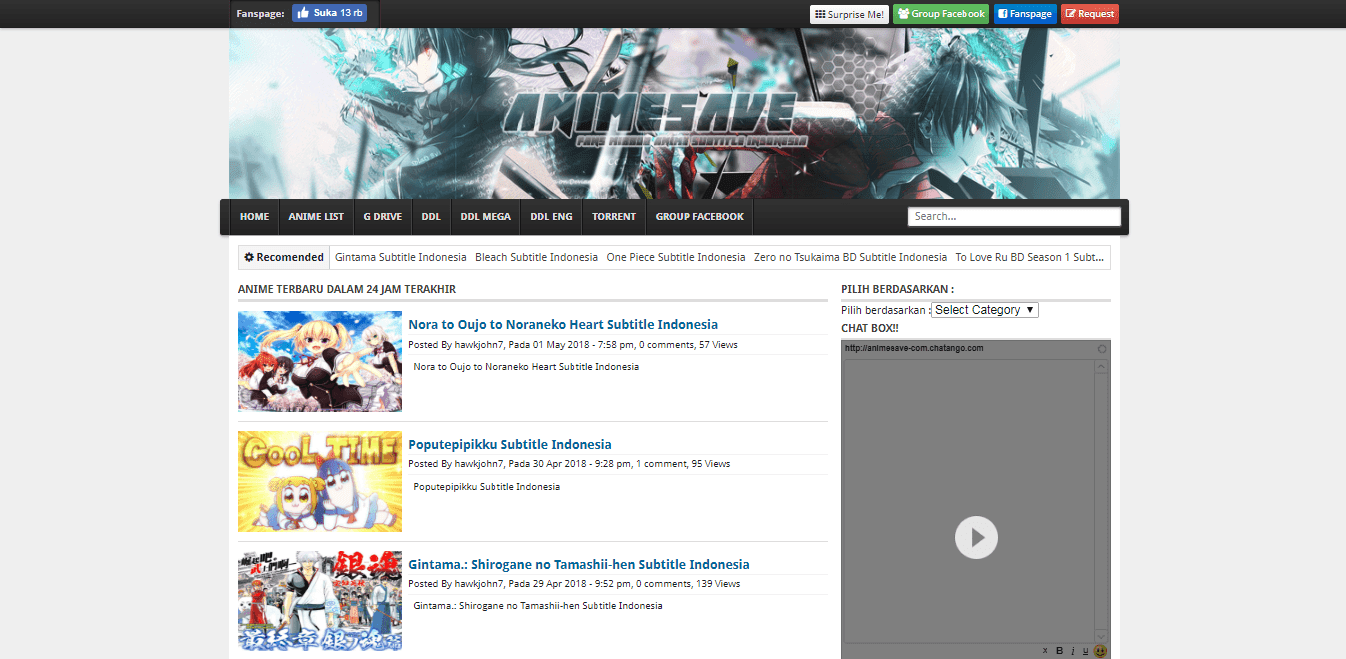
Task: Click the smiley emoticon icon in the chat box
Action: (x=1100, y=651)
